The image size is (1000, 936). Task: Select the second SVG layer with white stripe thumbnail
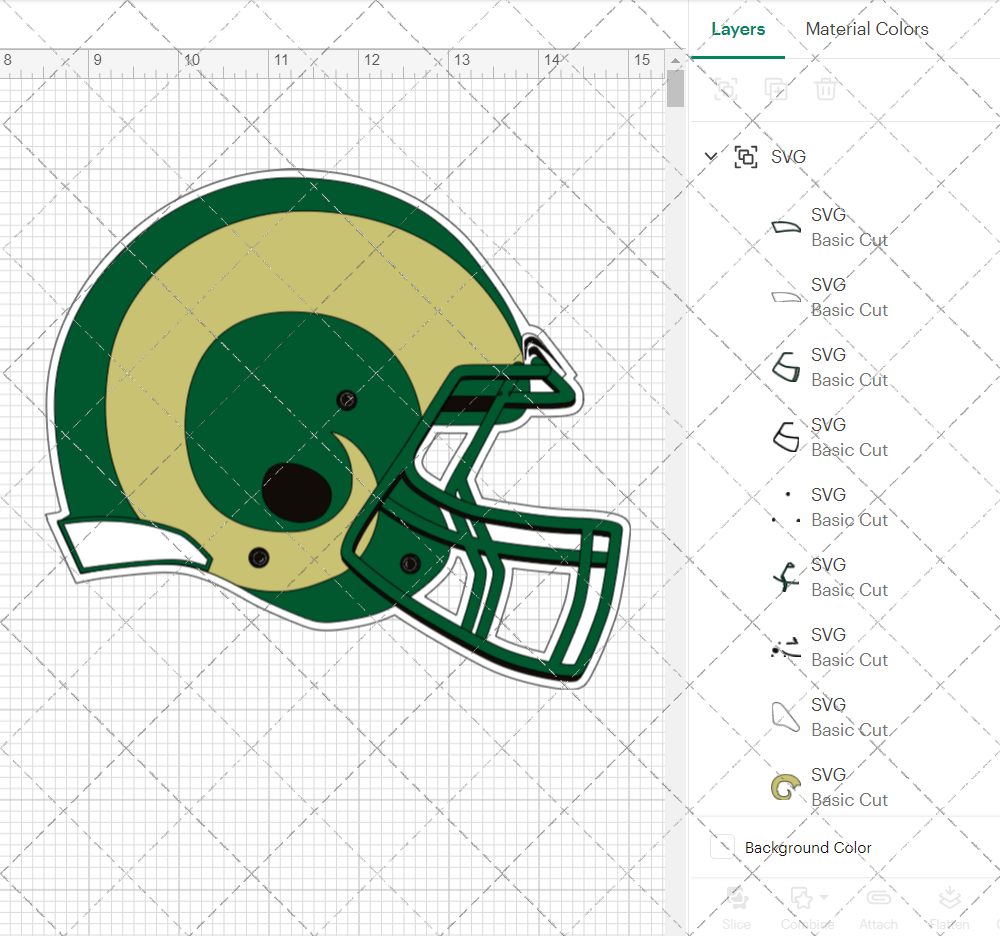point(844,297)
